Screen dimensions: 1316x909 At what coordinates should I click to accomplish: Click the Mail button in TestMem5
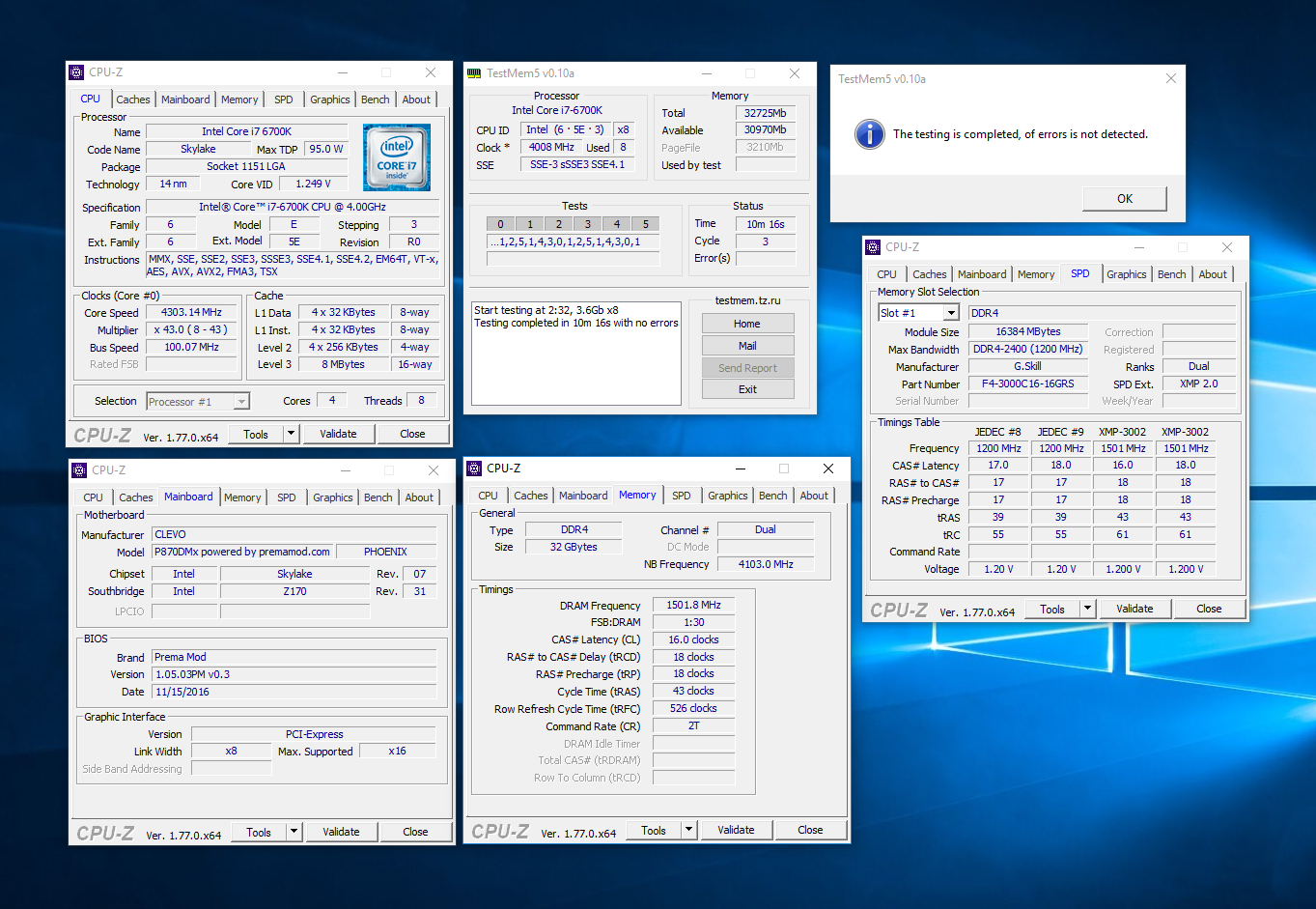[747, 346]
